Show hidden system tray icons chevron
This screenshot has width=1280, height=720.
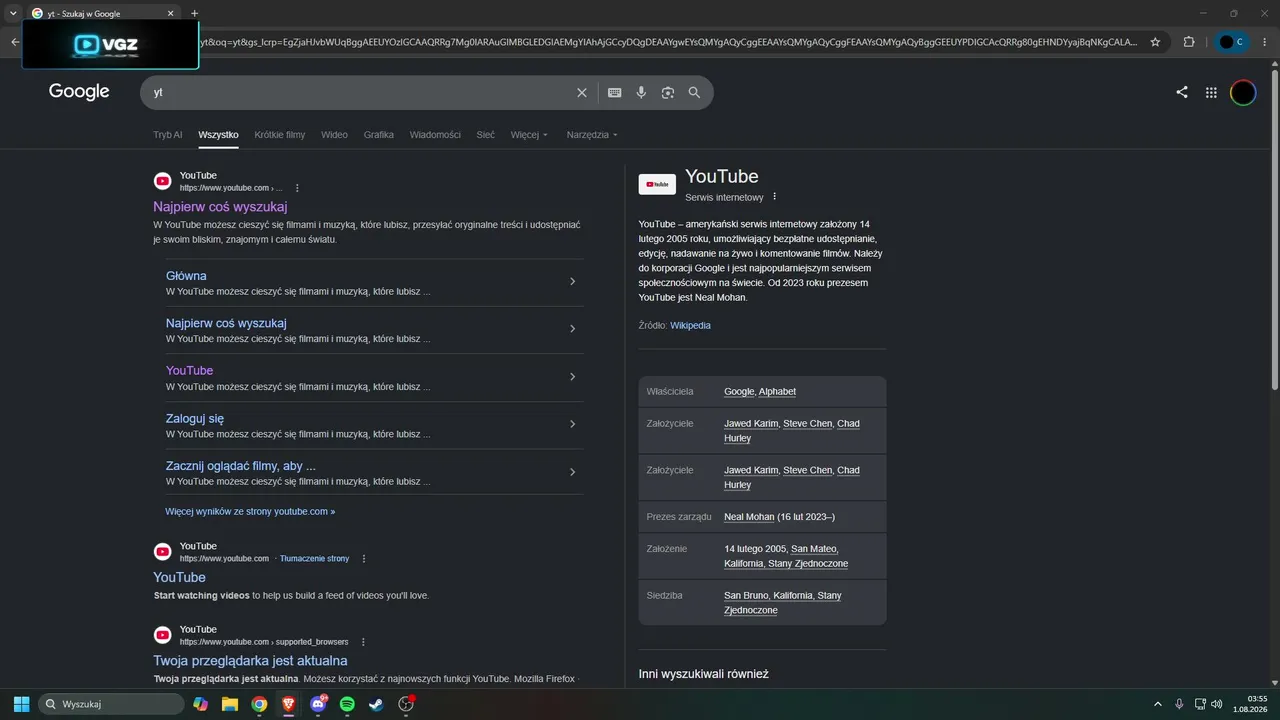point(1158,704)
